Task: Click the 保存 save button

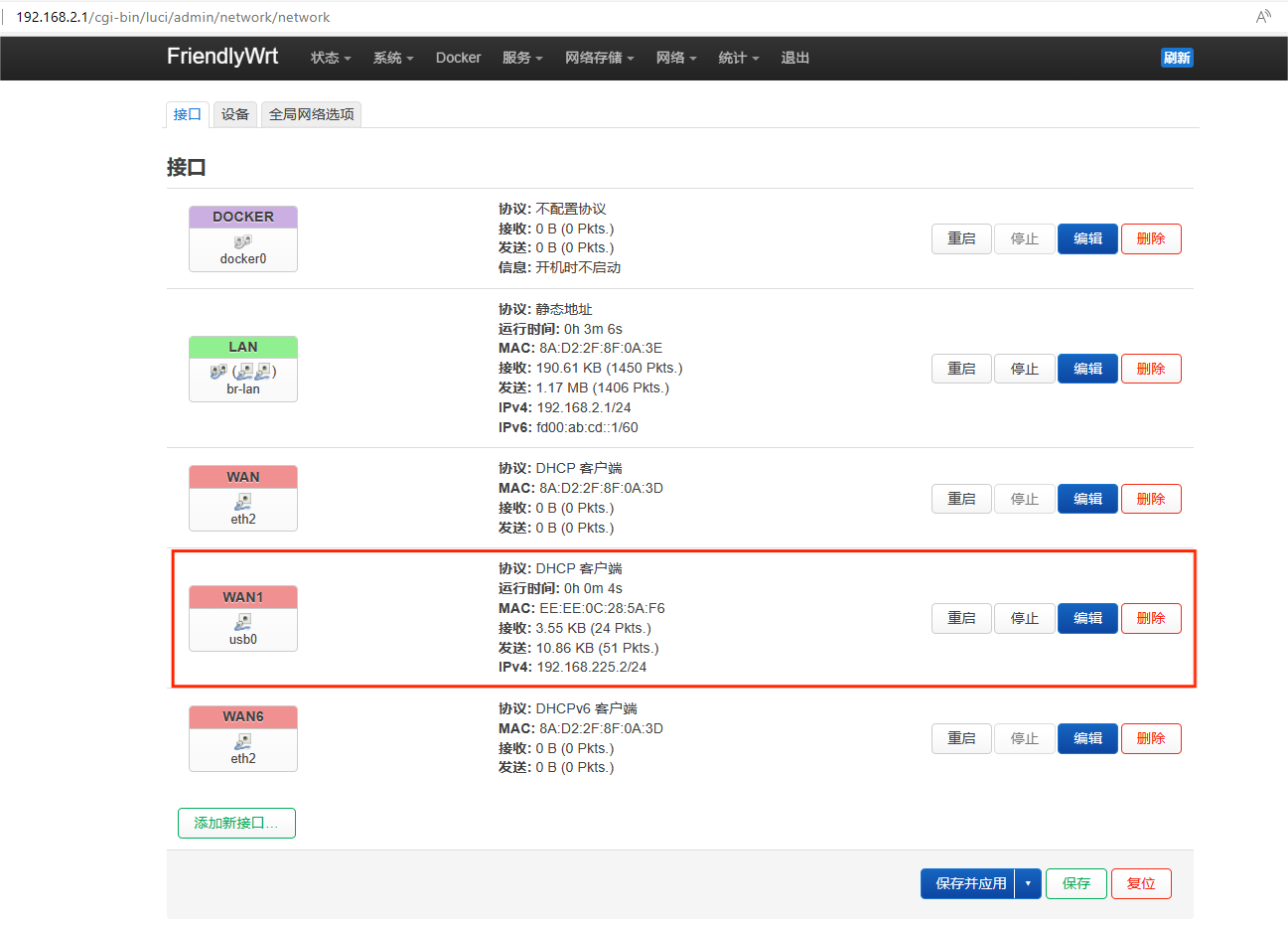Action: (x=1076, y=883)
